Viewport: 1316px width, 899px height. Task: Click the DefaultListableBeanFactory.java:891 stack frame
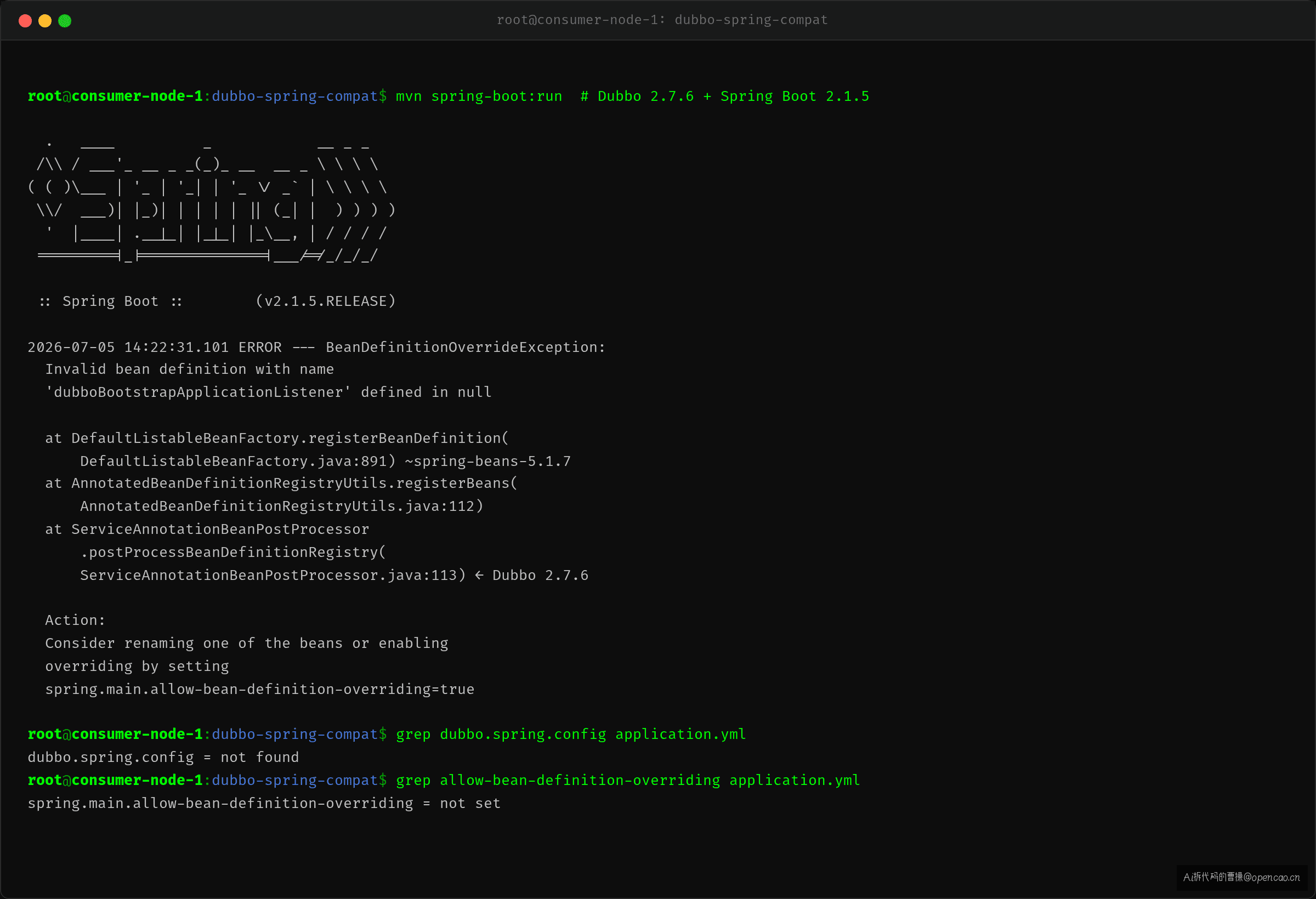point(238,462)
